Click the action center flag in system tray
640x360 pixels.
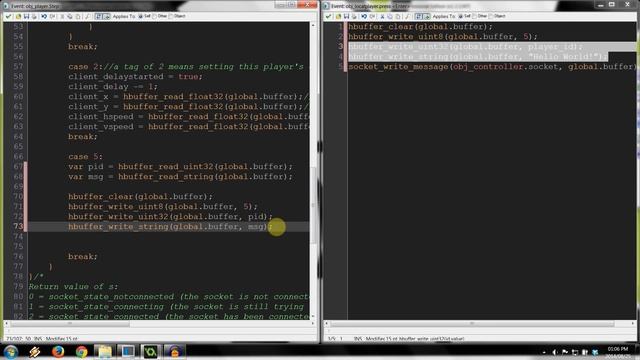click(565, 352)
